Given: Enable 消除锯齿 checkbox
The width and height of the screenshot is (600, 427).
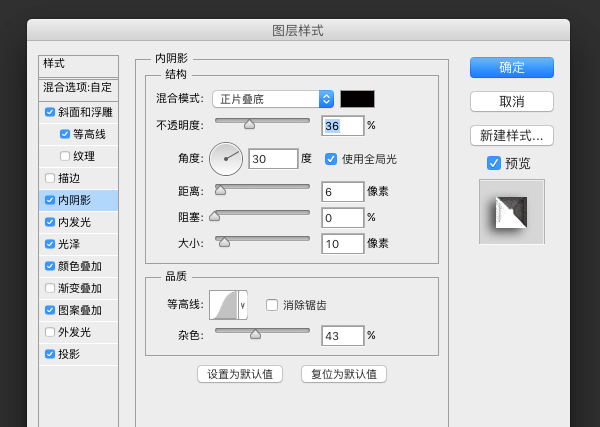Looking at the screenshot, I should pos(272,305).
